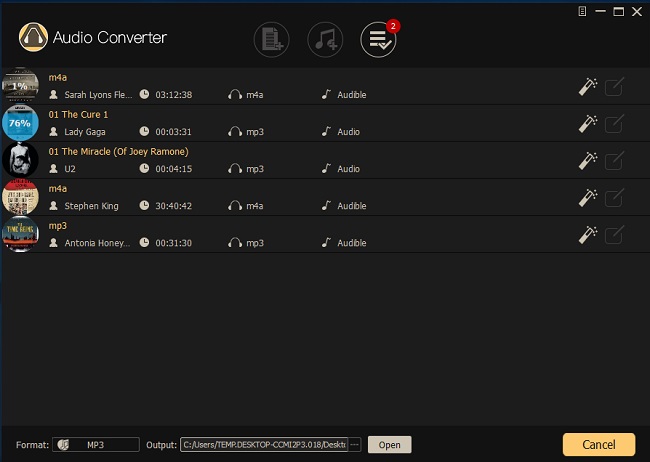Screen dimensions: 650x462
Task: Select track title 01 The Cure 1
Action: [78, 114]
